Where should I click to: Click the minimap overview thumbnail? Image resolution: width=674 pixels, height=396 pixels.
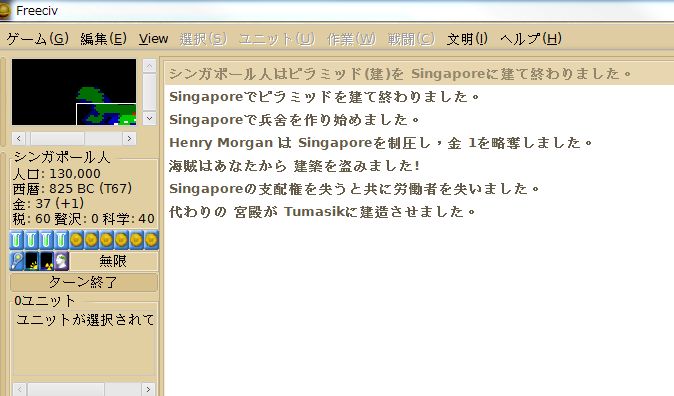(x=74, y=92)
